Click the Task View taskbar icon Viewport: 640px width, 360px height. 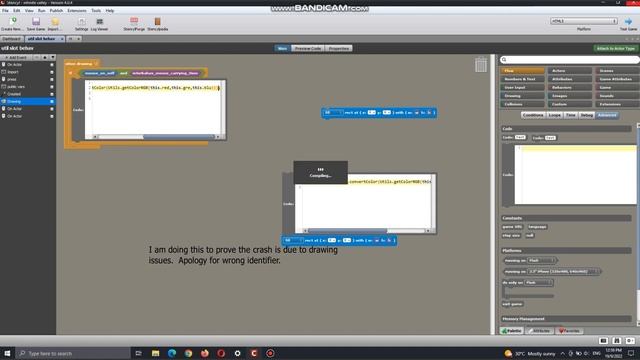tap(139, 353)
